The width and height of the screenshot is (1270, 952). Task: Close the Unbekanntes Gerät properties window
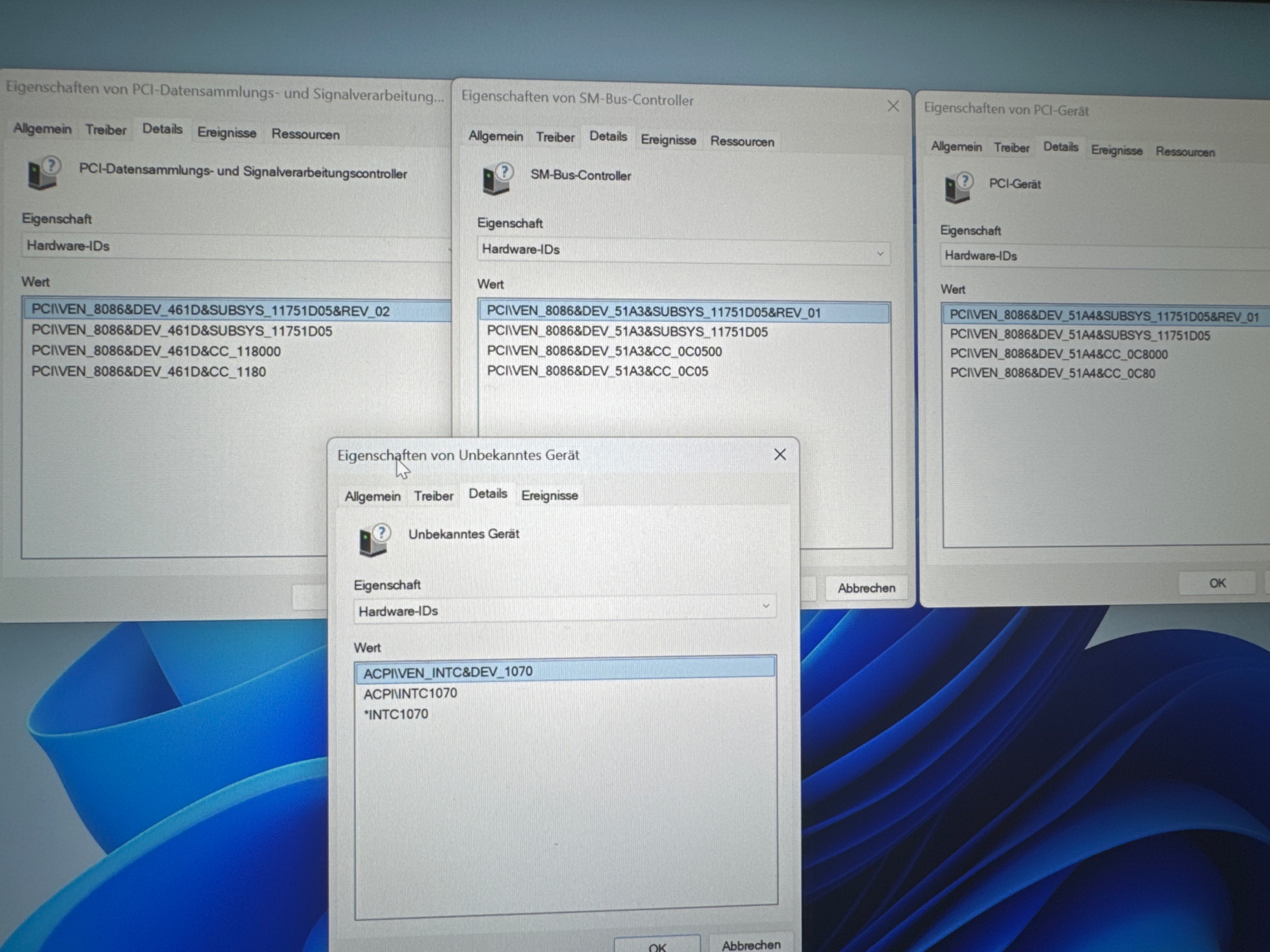coord(780,455)
